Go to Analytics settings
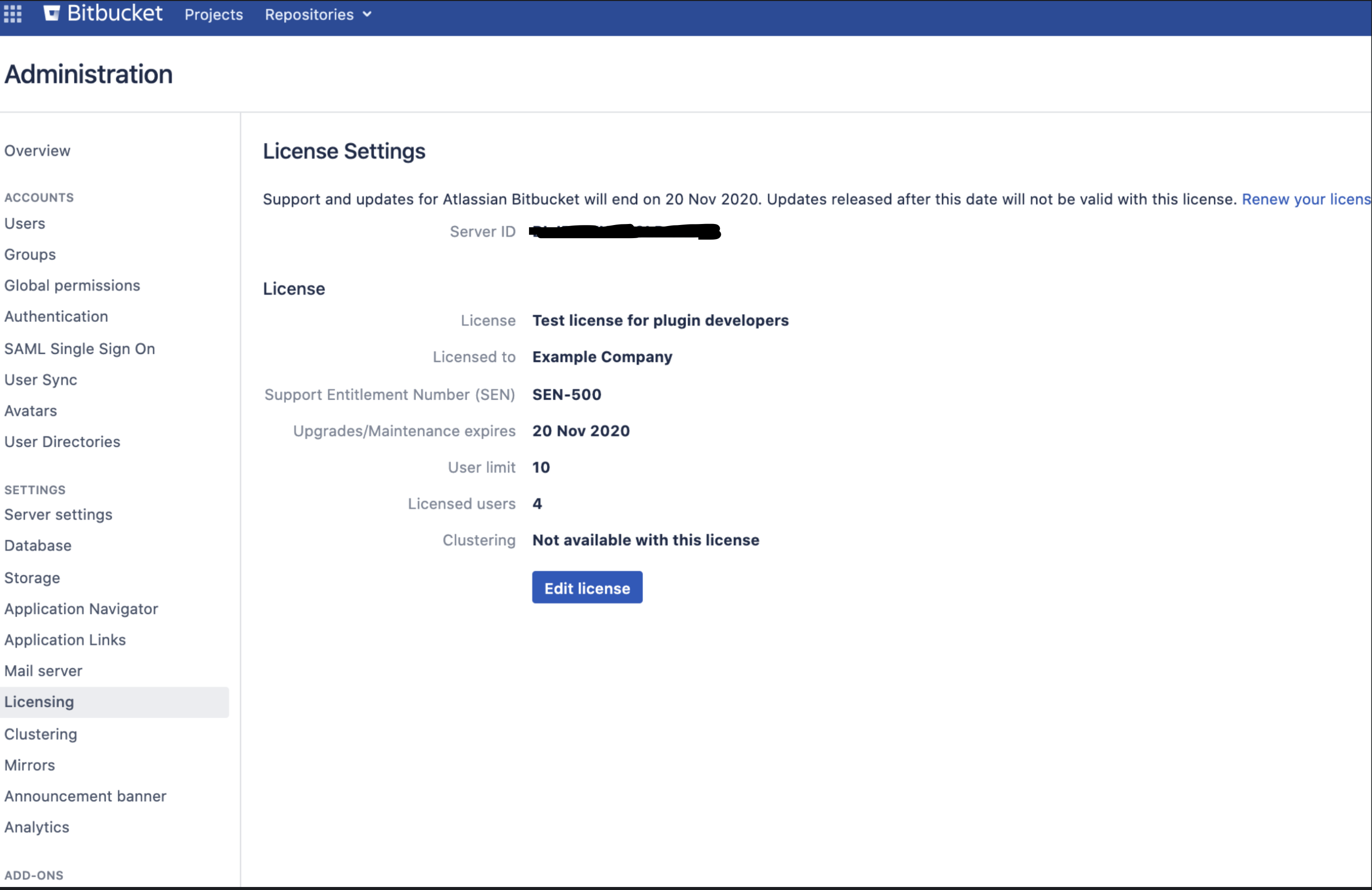1372x890 pixels. click(x=37, y=828)
